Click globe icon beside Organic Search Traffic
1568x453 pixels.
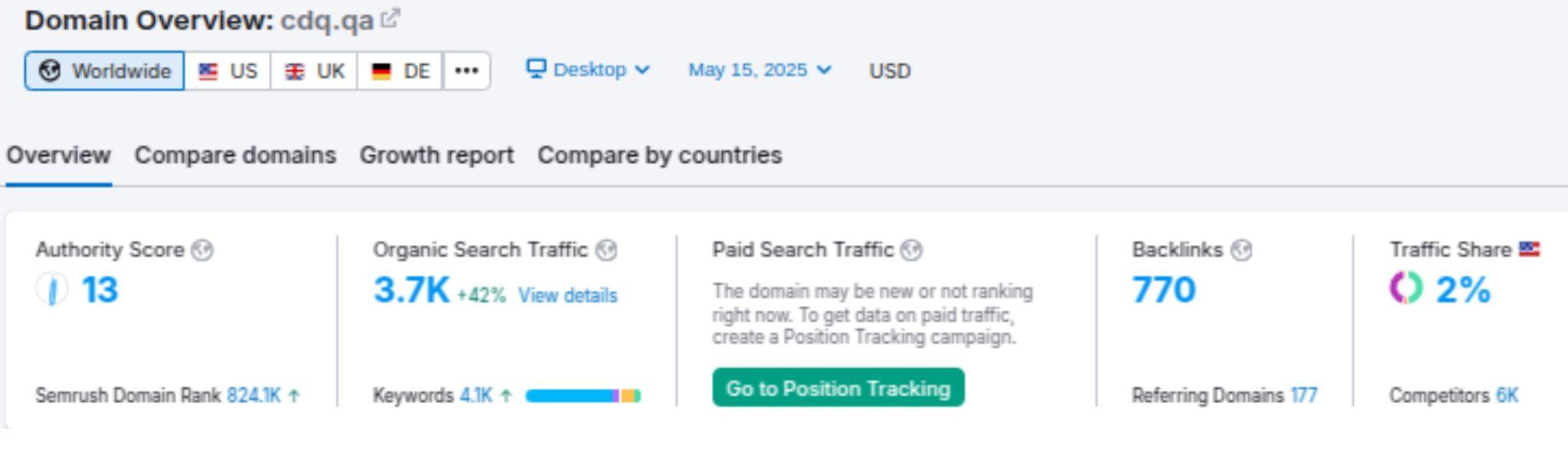click(606, 250)
